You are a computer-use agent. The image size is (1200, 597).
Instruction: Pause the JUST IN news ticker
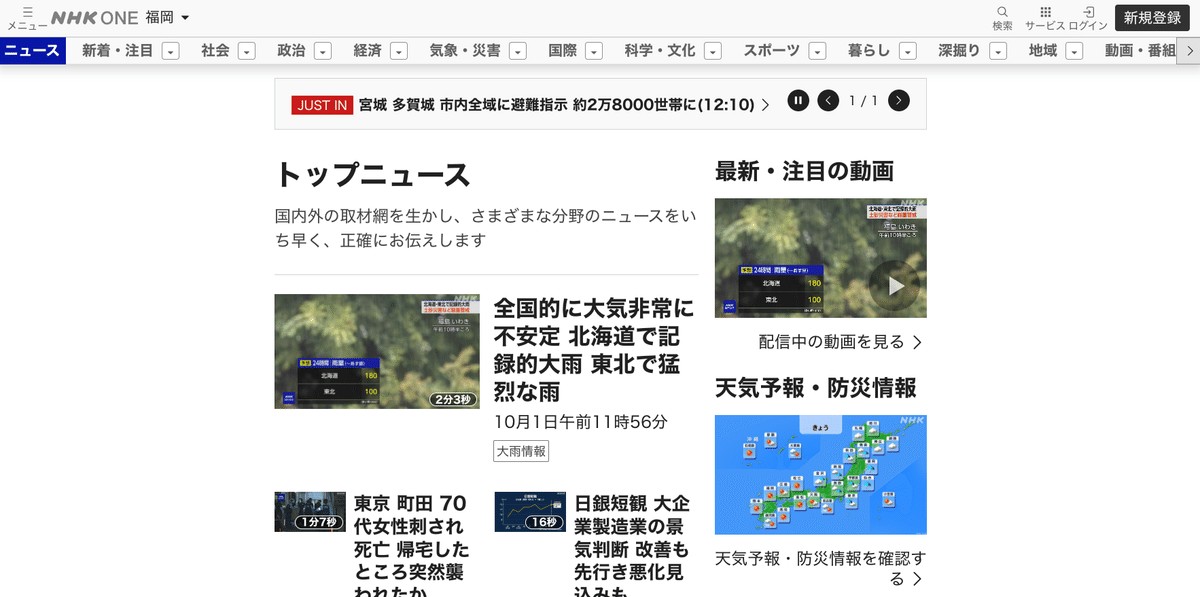coord(798,100)
